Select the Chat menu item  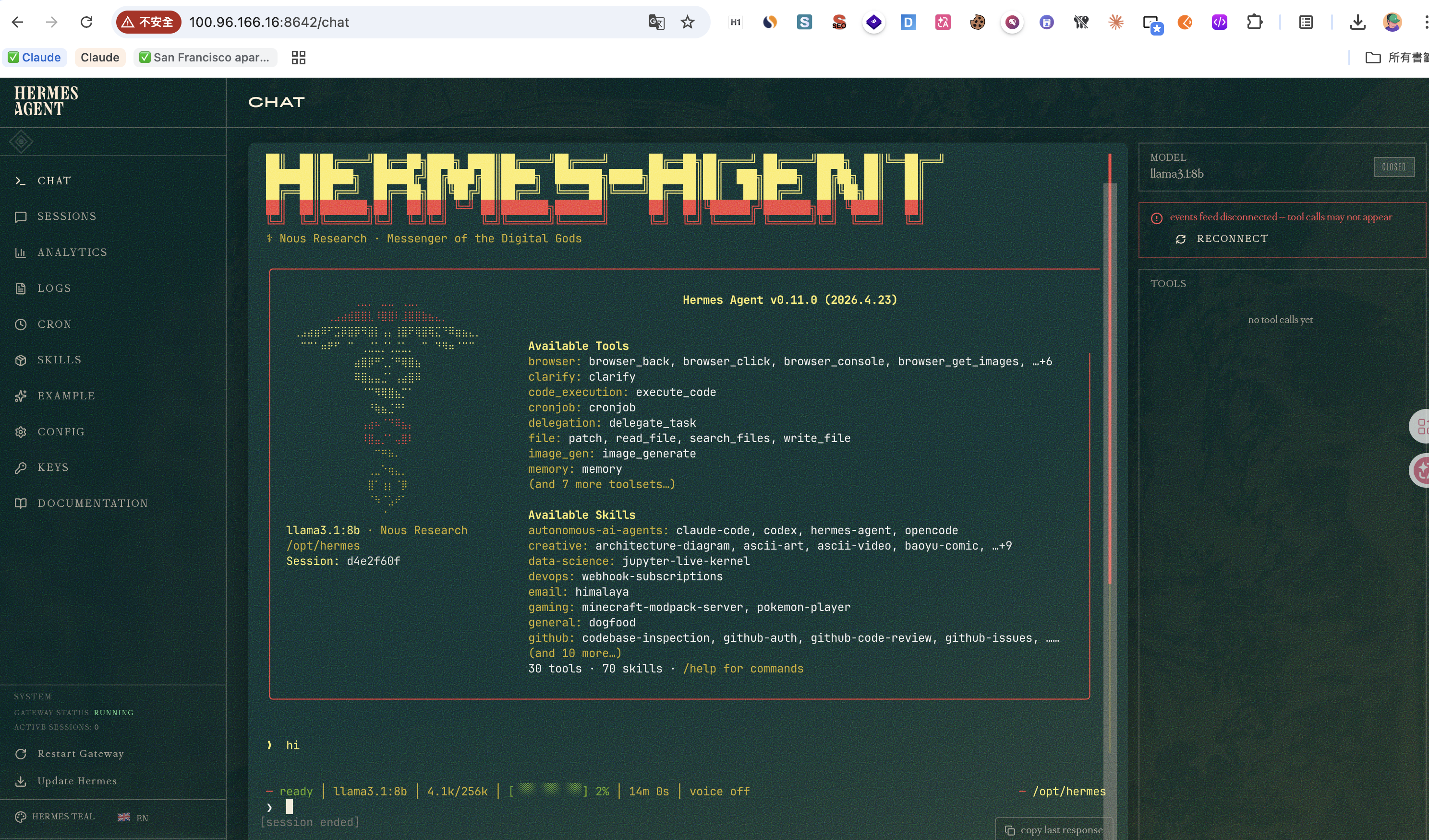click(54, 181)
